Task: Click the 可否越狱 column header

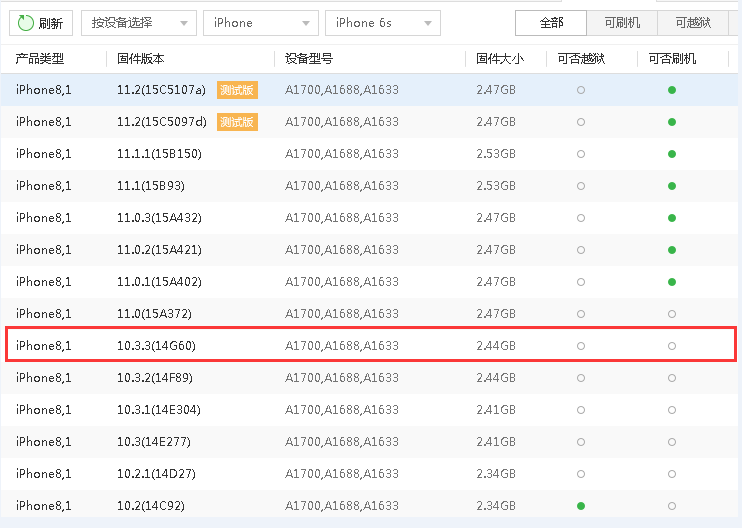Action: (581, 59)
